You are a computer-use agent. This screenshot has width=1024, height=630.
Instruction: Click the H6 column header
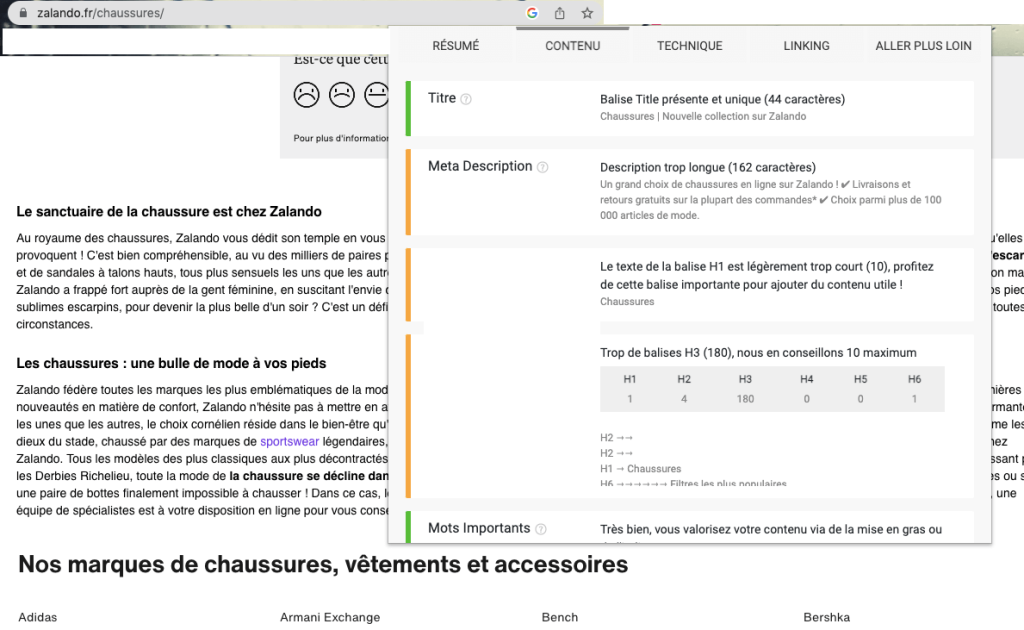click(914, 379)
